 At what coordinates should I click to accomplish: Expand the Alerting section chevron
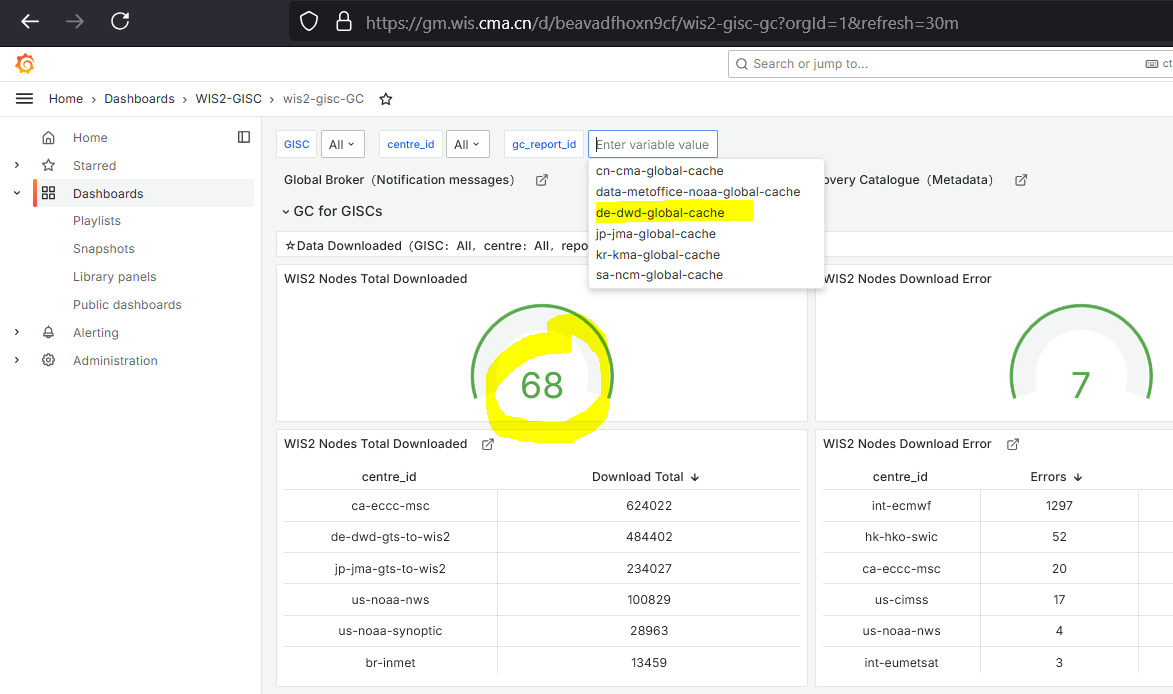point(17,332)
